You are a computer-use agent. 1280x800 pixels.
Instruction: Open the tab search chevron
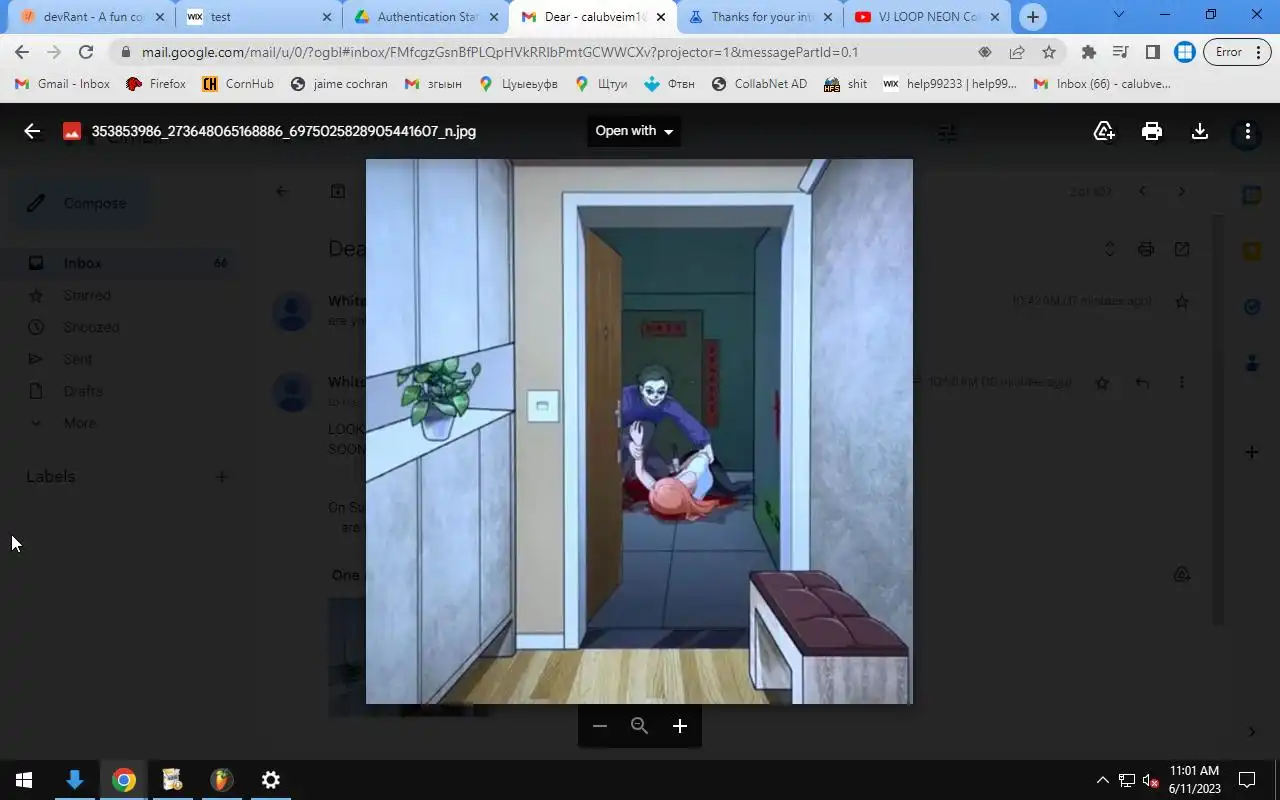[x=1119, y=14]
